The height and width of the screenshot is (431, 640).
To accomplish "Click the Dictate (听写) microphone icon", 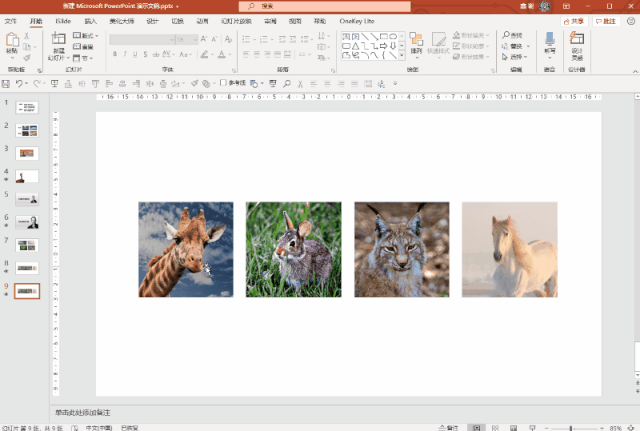I will (549, 40).
